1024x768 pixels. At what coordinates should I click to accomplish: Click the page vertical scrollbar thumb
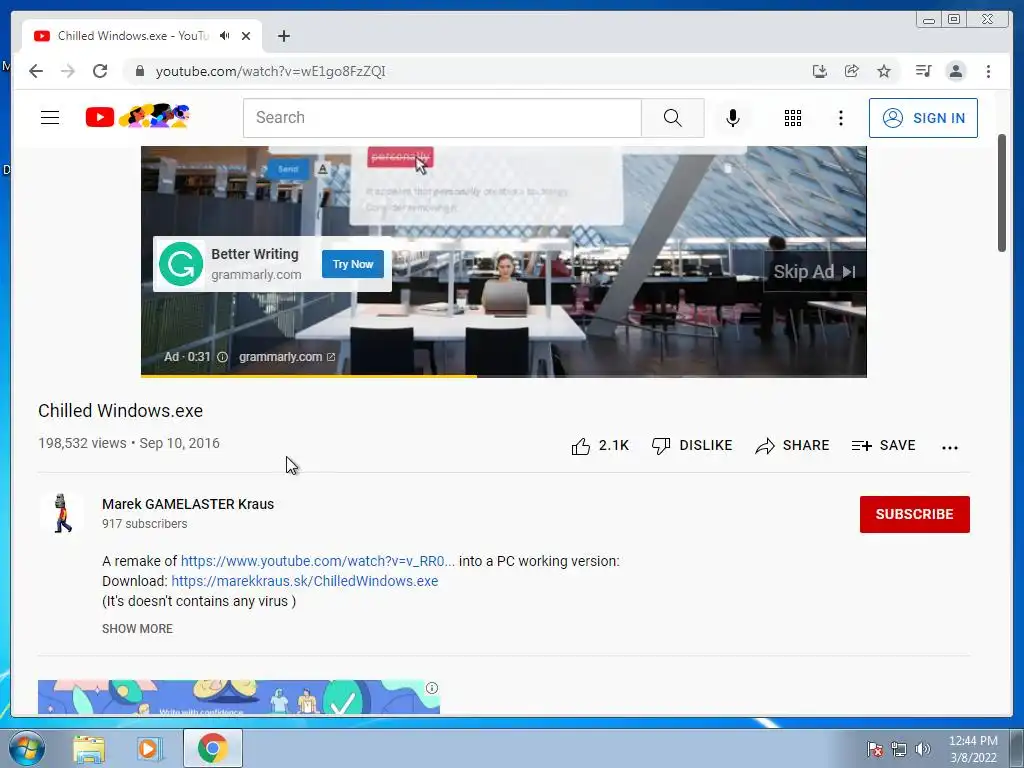1002,193
